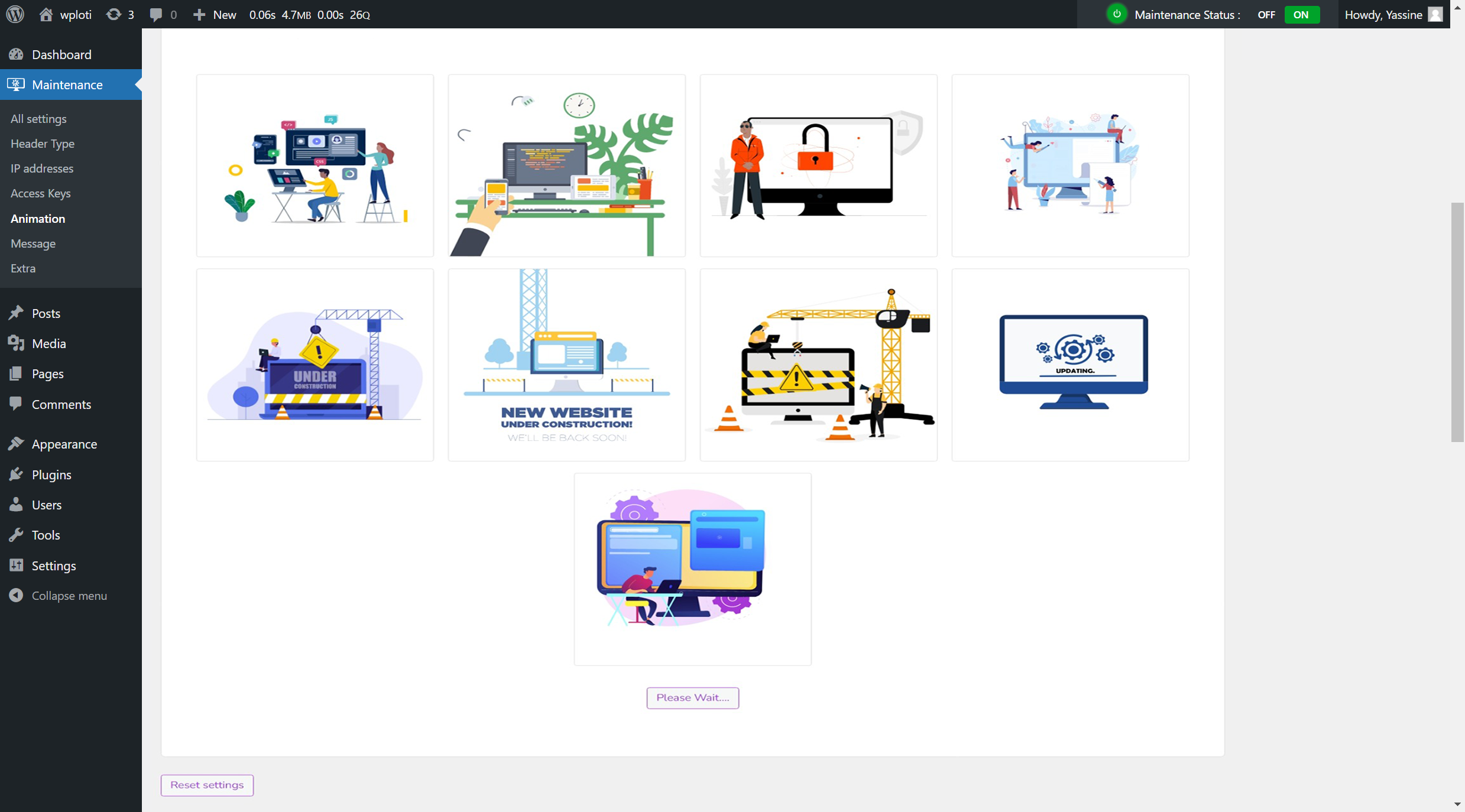The image size is (1465, 812).
Task: Click the updates refresh icon
Action: pos(114,14)
